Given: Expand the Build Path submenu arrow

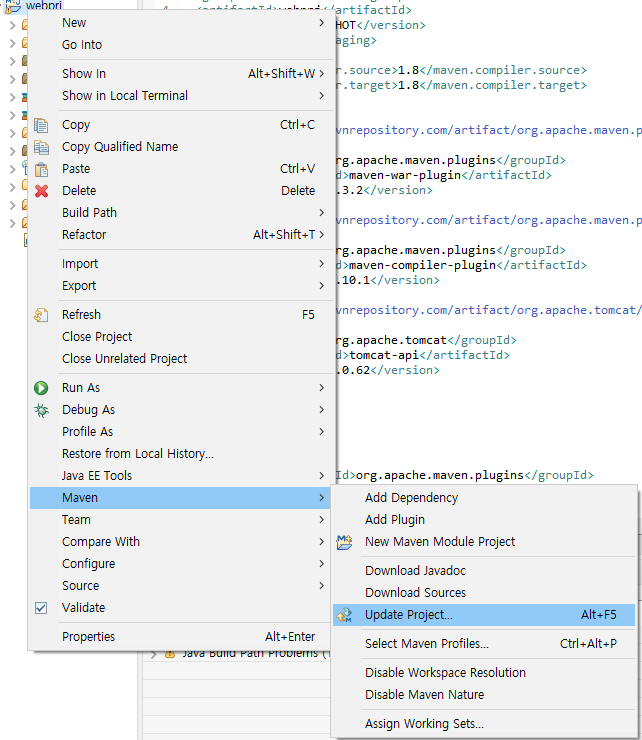Looking at the screenshot, I should [x=321, y=213].
